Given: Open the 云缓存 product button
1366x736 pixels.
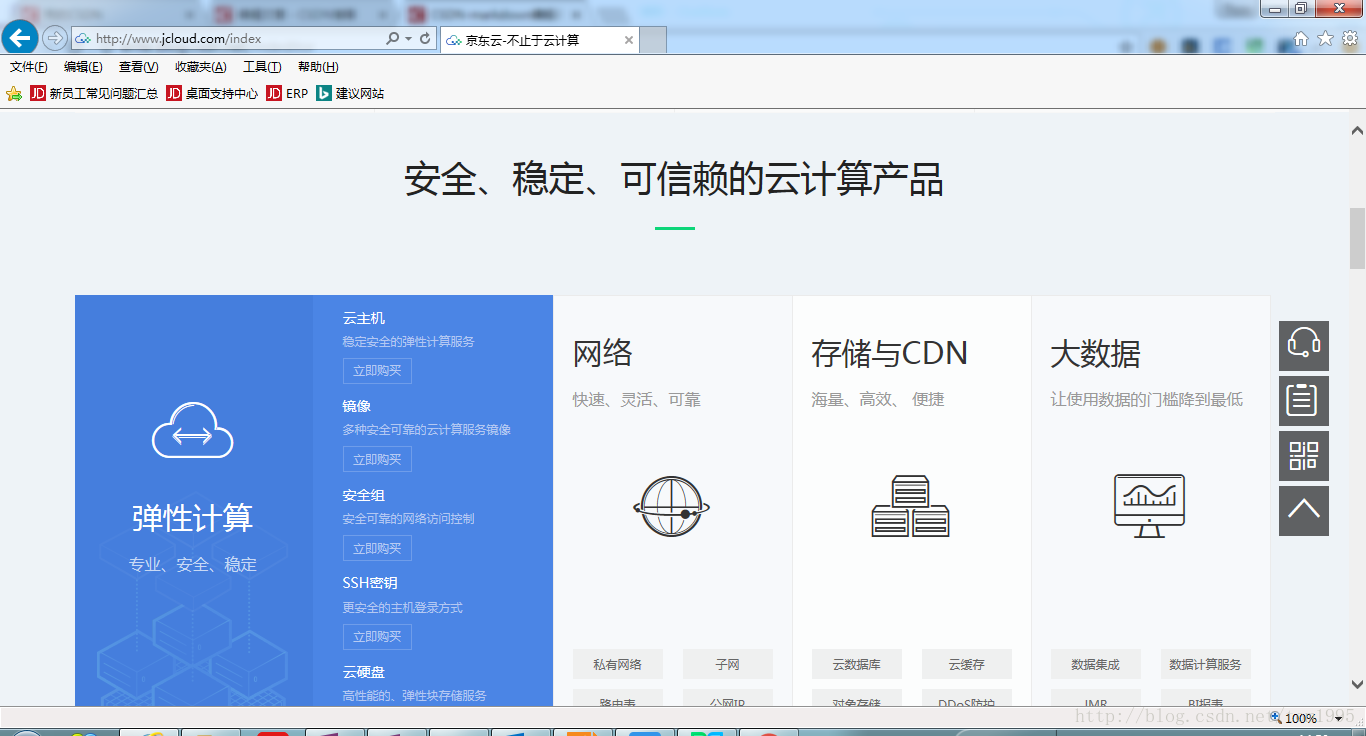Looking at the screenshot, I should (x=967, y=664).
